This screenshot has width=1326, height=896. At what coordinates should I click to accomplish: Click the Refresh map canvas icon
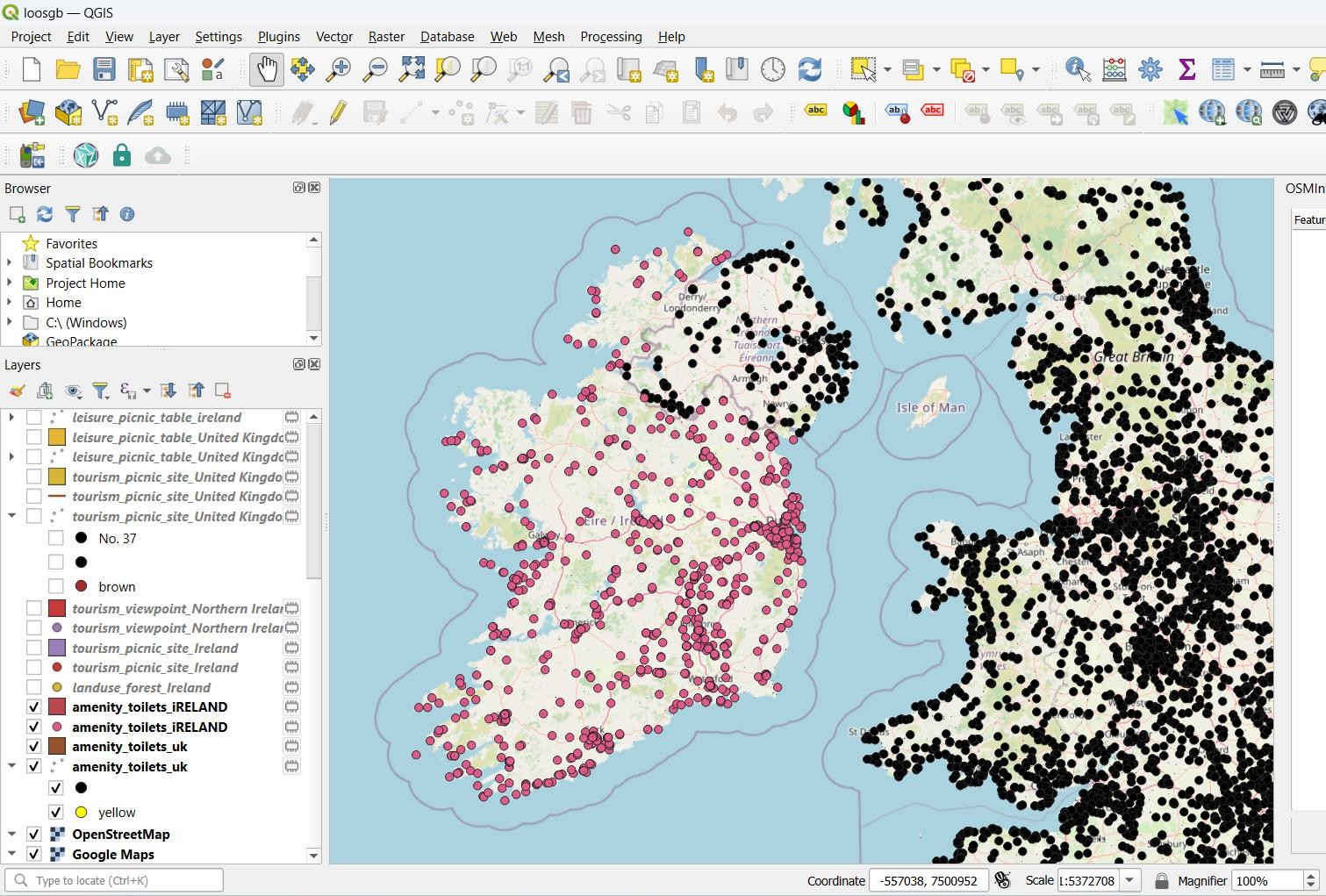coord(809,69)
